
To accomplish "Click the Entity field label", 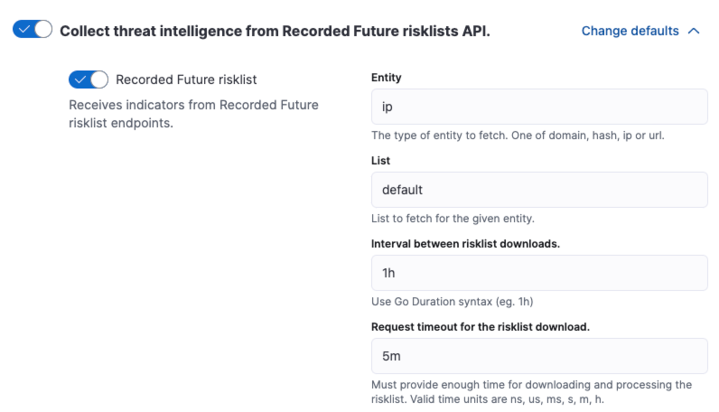I will click(x=386, y=77).
